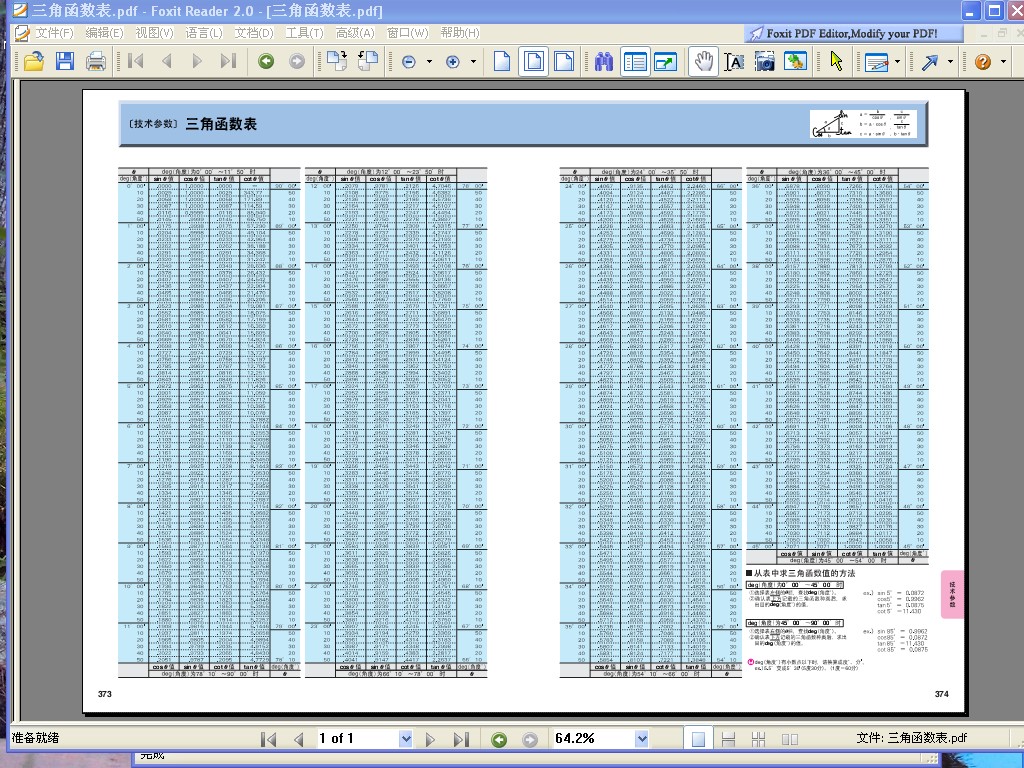Click the zoom field showing 64.2%
This screenshot has height=768, width=1024.
tap(594, 739)
